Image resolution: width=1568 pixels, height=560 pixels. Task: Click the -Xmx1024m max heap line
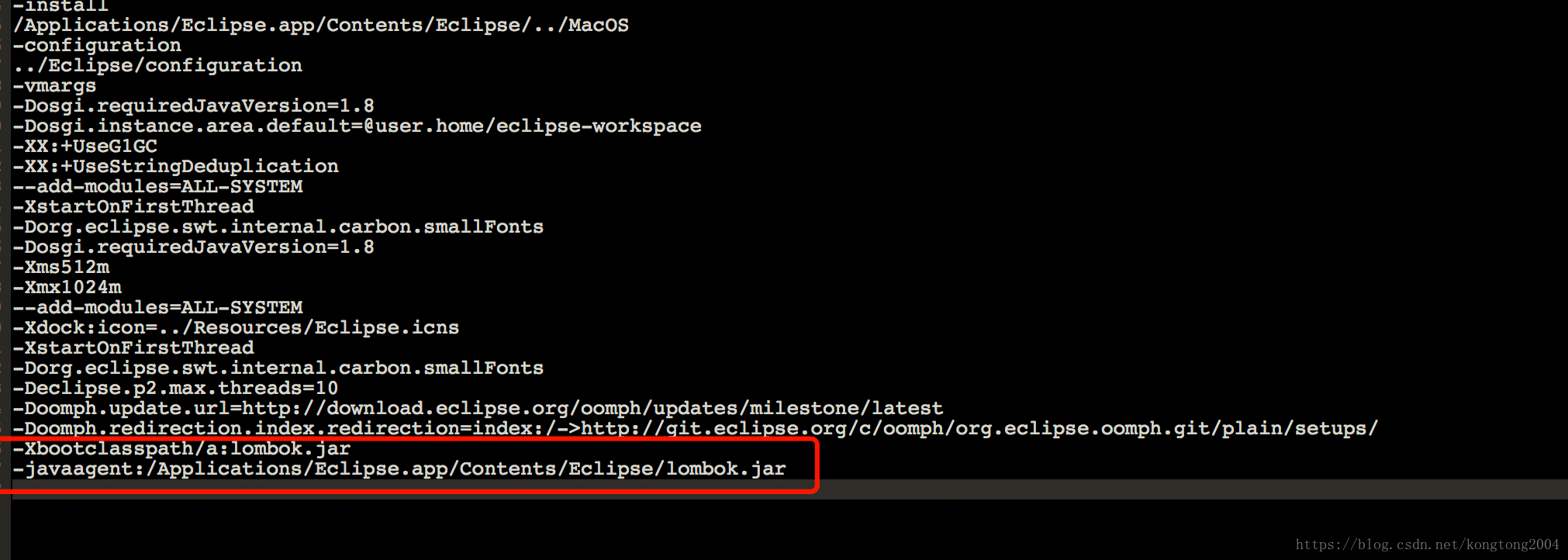[67, 287]
